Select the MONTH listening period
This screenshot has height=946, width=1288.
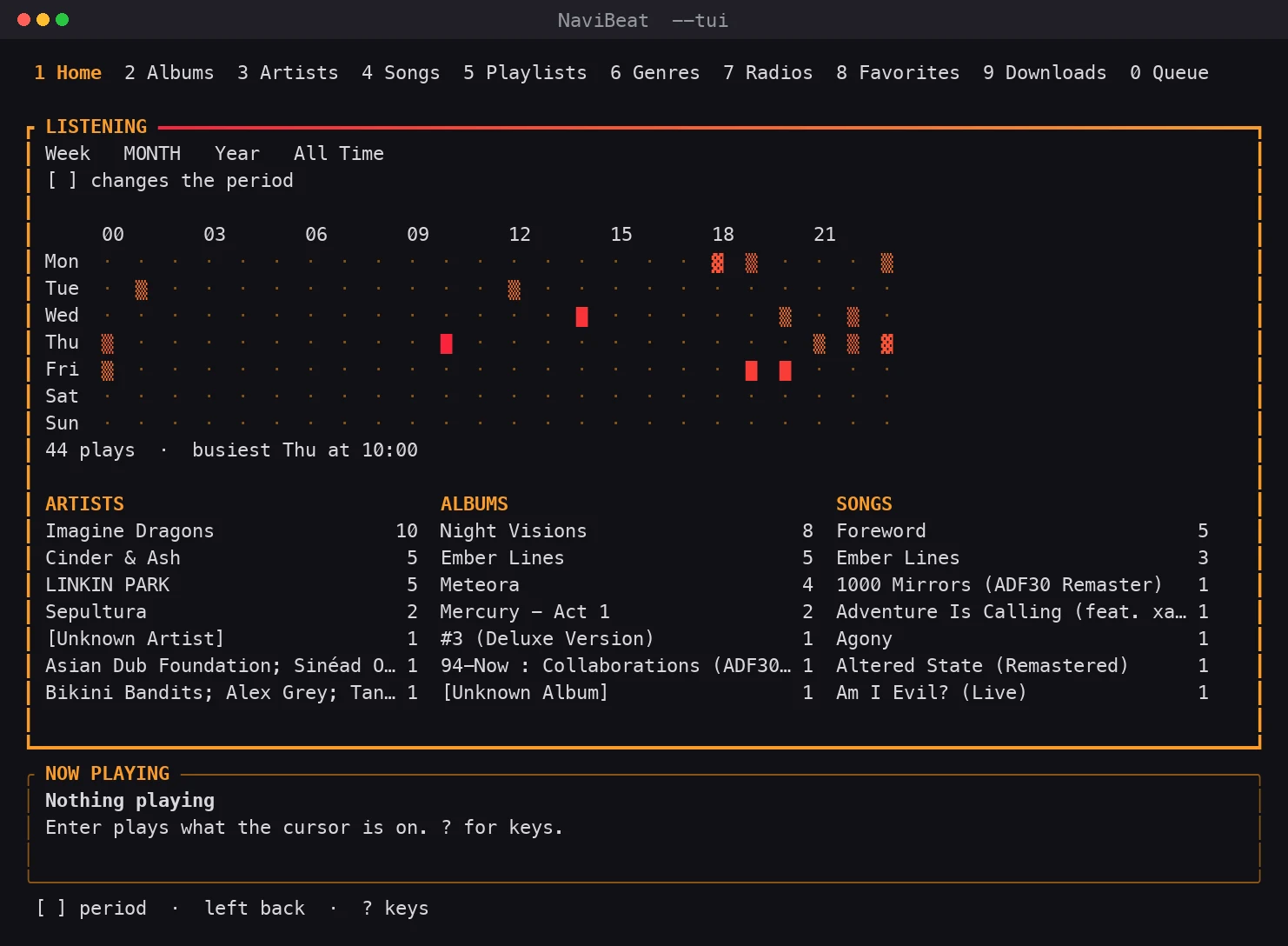[152, 154]
